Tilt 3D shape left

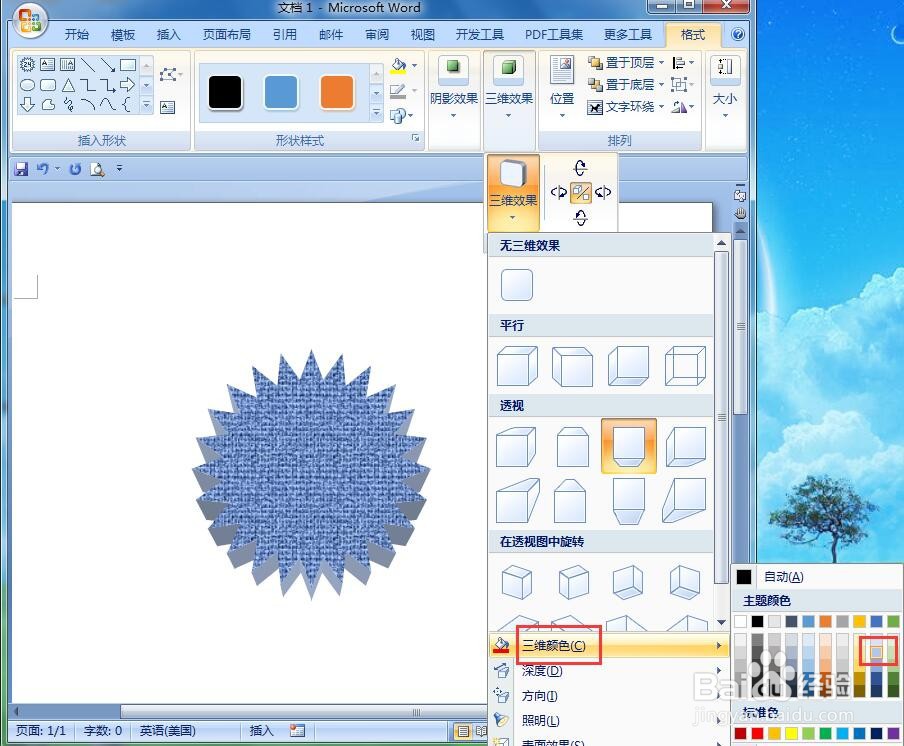pos(559,192)
